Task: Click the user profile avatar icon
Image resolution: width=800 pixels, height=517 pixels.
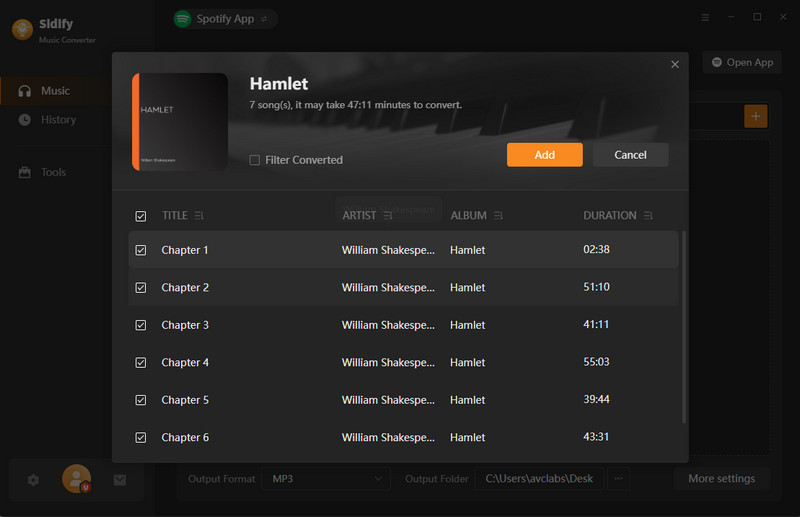Action: [77, 479]
